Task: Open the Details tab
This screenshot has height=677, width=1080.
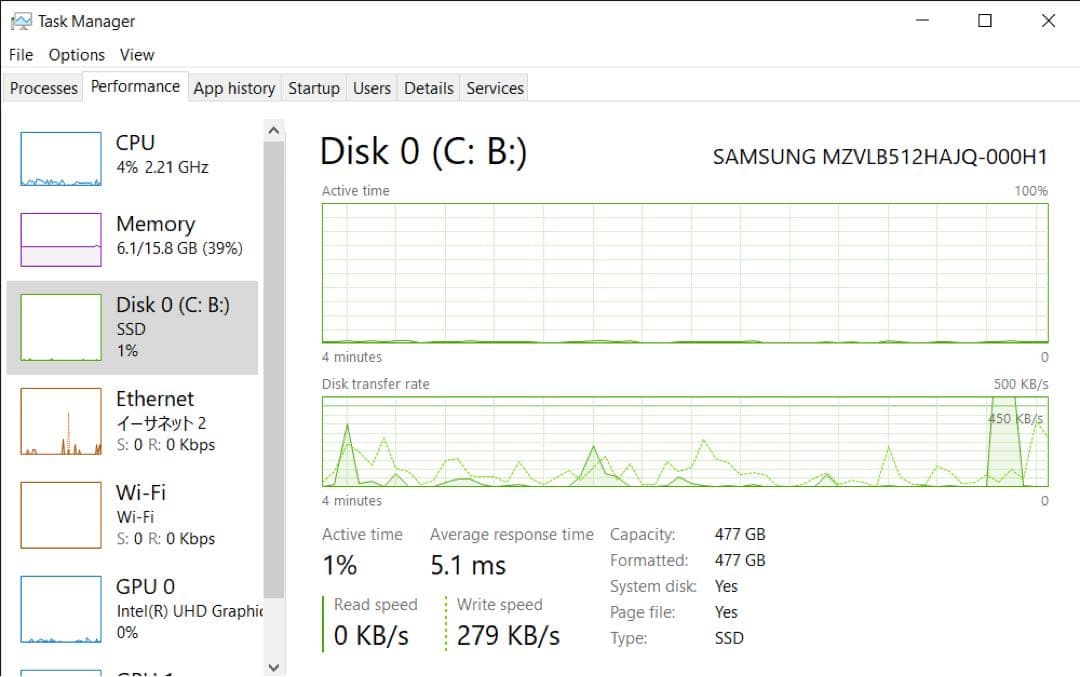Action: pyautogui.click(x=428, y=88)
